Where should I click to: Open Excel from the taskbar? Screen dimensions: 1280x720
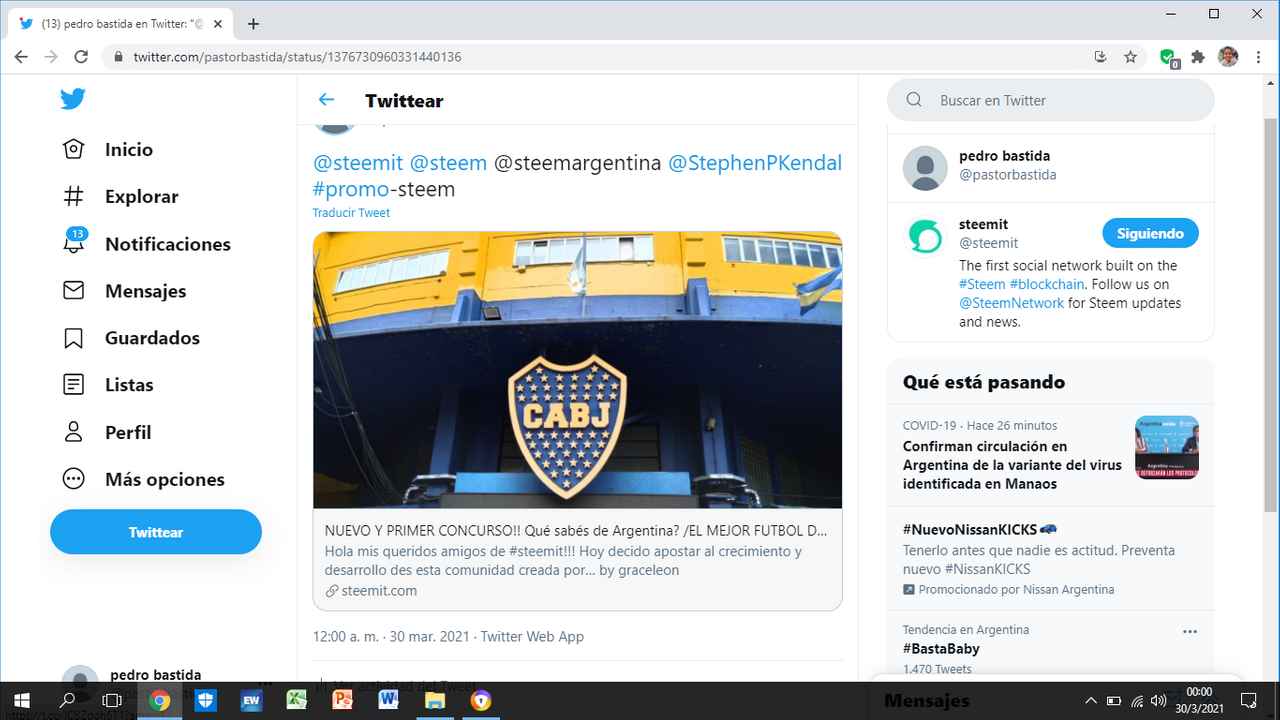(296, 701)
